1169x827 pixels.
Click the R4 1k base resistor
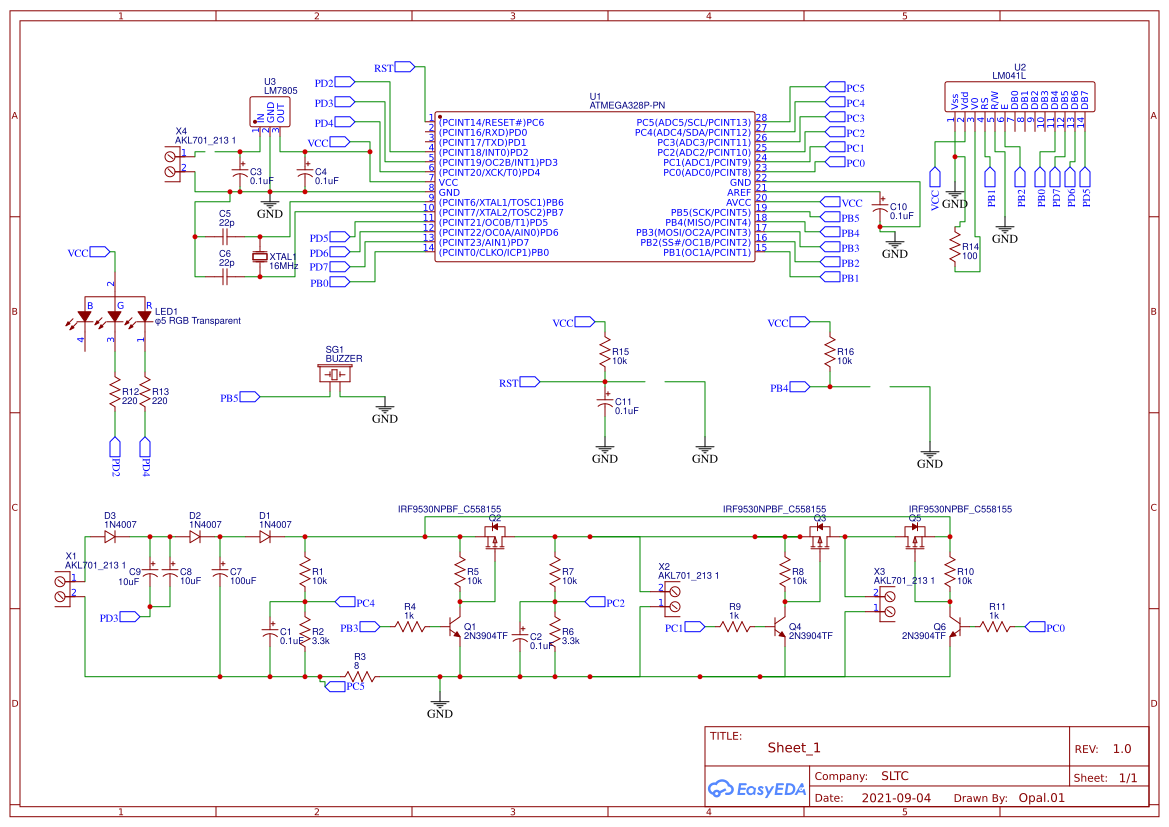click(409, 628)
